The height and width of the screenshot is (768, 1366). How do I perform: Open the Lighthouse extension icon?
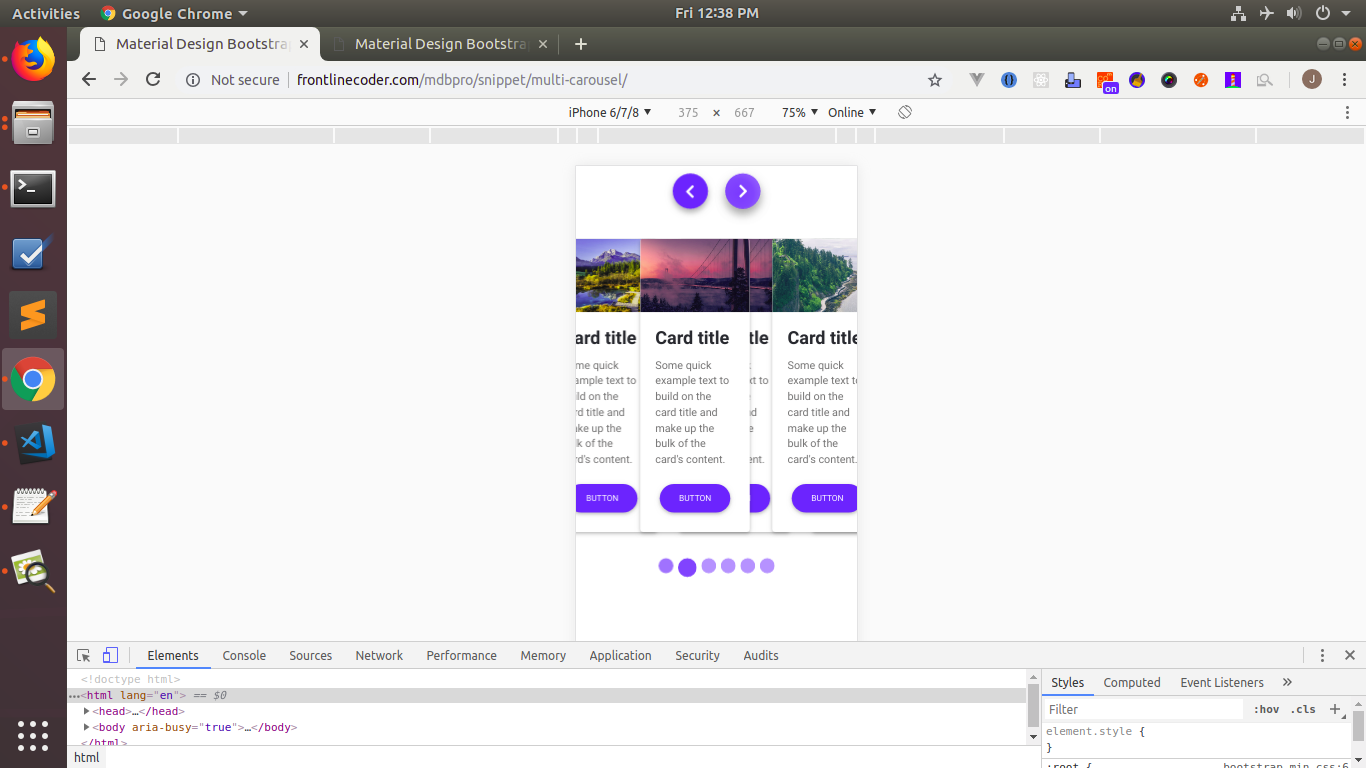tap(1233, 80)
